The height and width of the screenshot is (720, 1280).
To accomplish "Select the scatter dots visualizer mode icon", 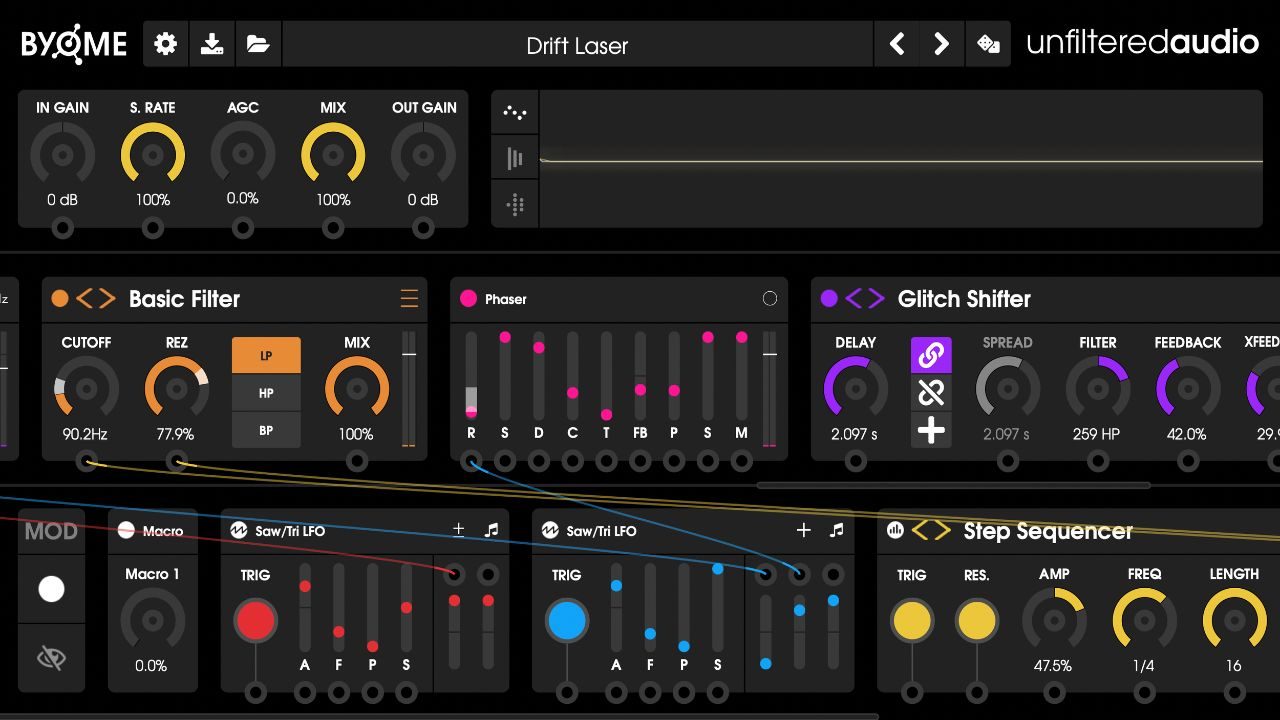I will [x=515, y=112].
